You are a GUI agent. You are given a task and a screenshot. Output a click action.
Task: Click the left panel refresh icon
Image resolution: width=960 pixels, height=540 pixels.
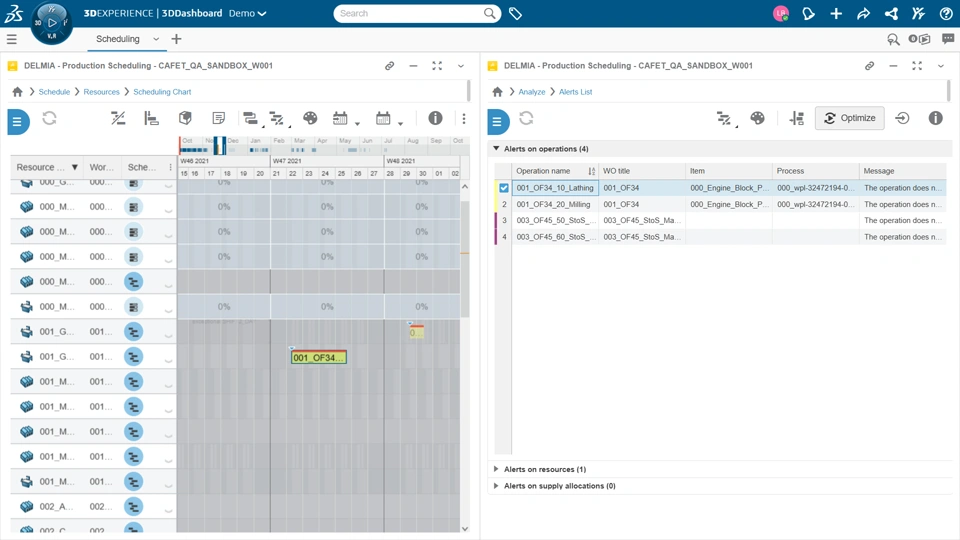click(x=50, y=118)
